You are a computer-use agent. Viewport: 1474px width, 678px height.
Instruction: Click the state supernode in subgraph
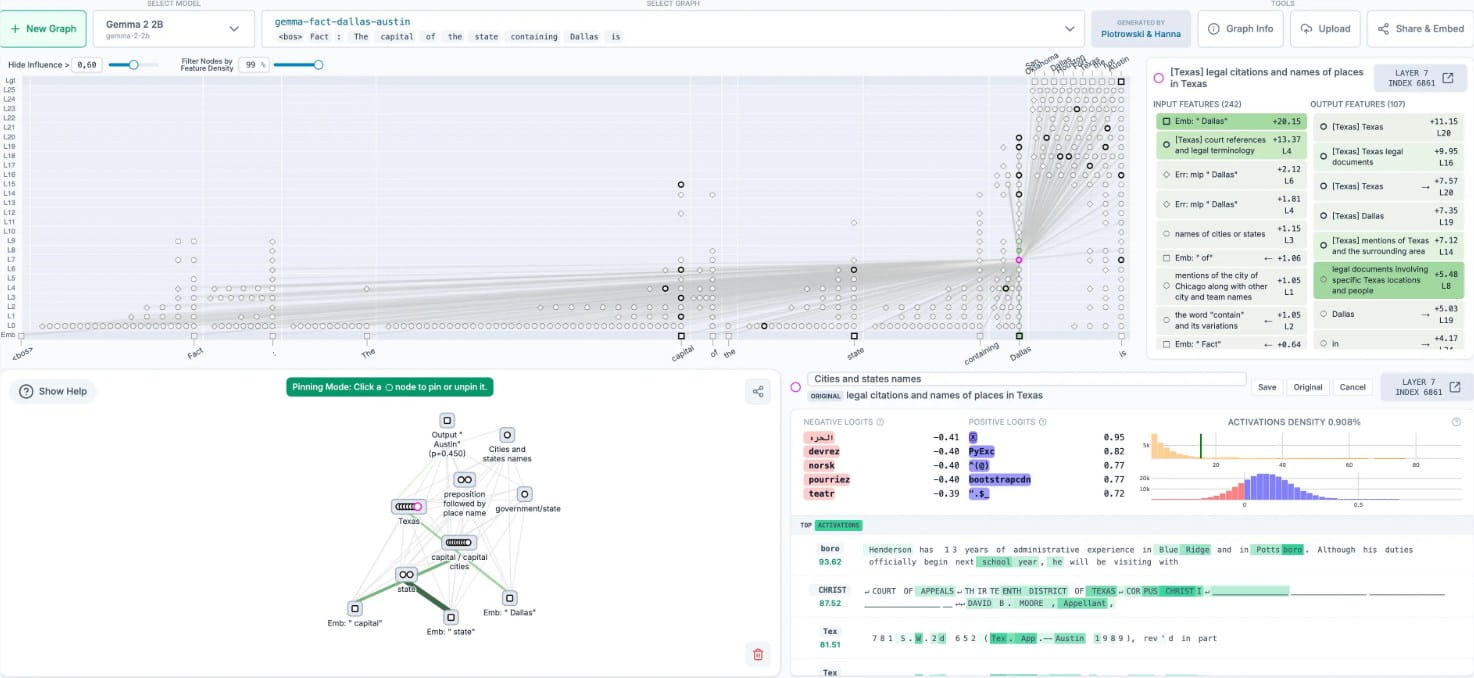click(406, 575)
